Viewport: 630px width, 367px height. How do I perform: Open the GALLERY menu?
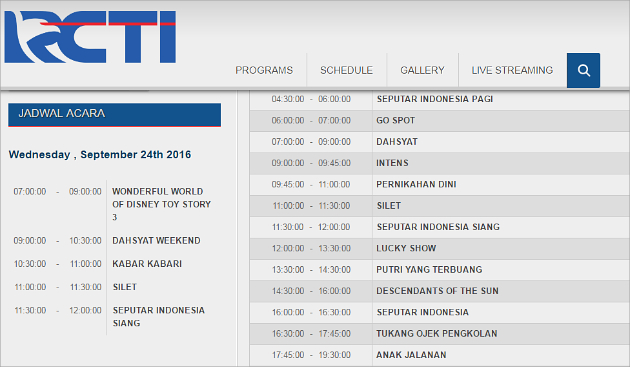click(x=422, y=70)
